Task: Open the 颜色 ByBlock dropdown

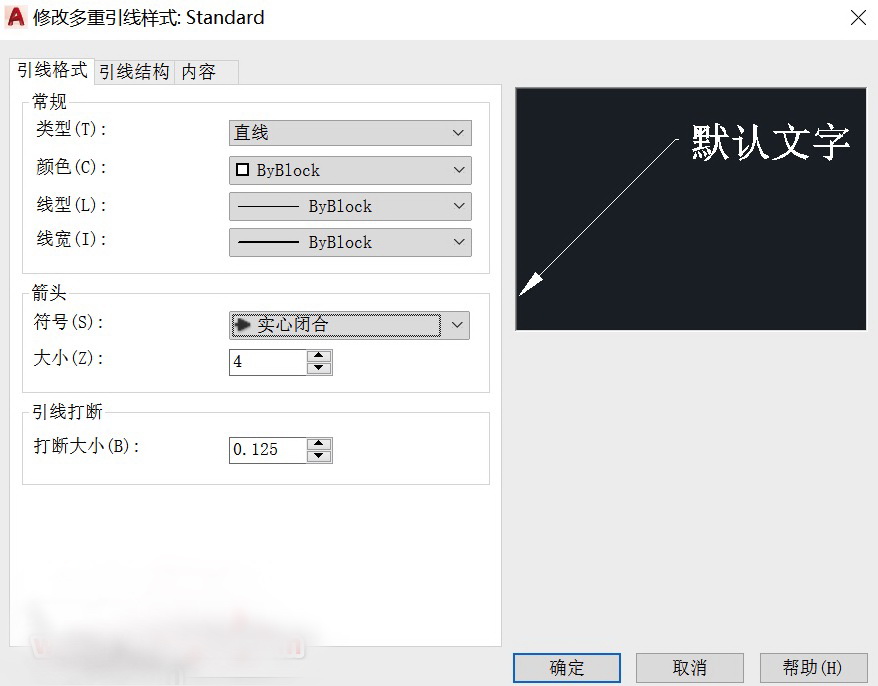Action: pos(350,170)
